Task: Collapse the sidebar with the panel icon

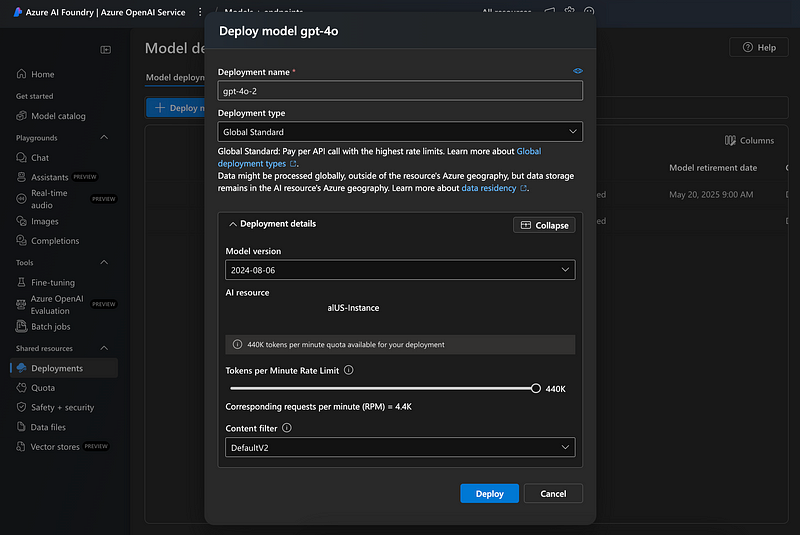Action: click(x=106, y=49)
